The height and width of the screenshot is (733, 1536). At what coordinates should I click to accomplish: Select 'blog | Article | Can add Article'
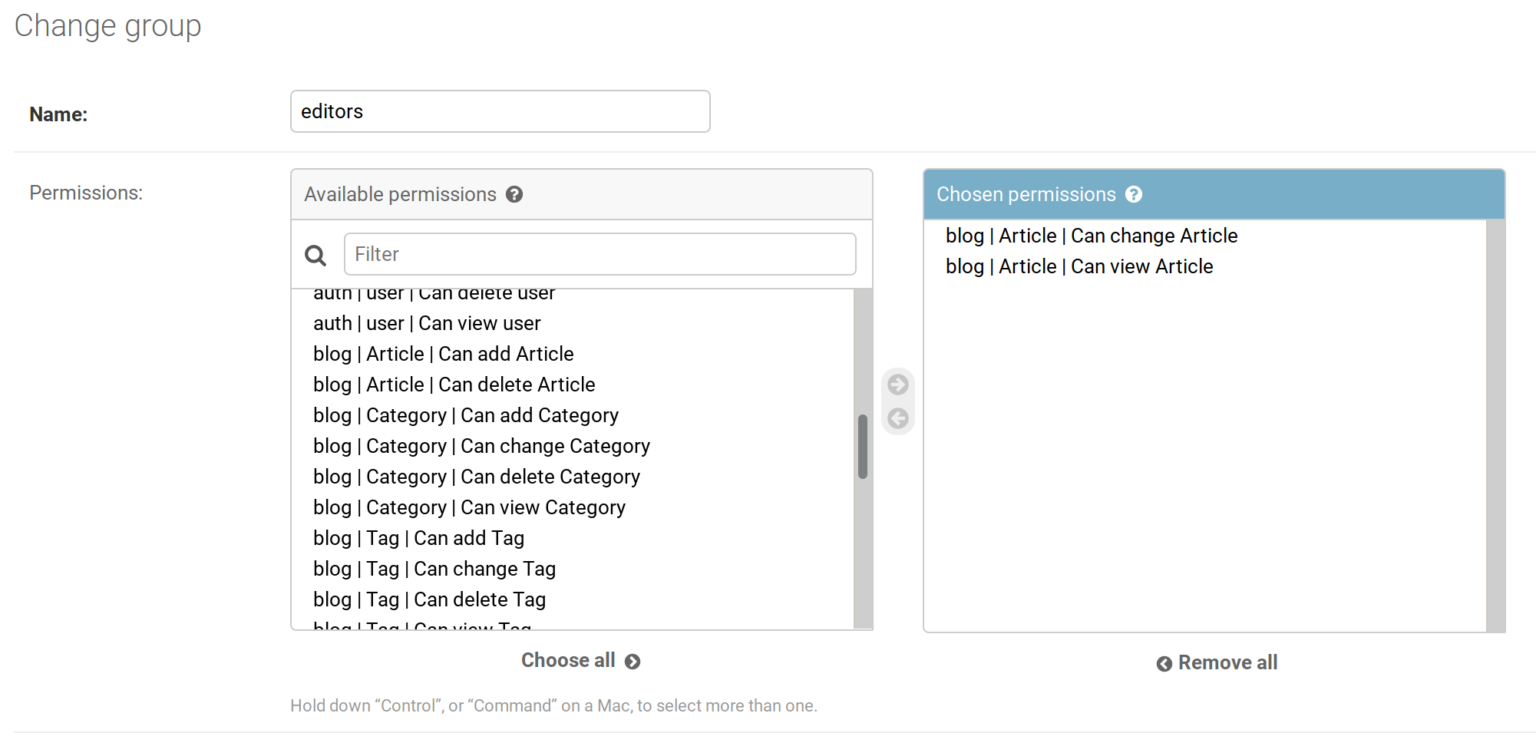click(443, 354)
